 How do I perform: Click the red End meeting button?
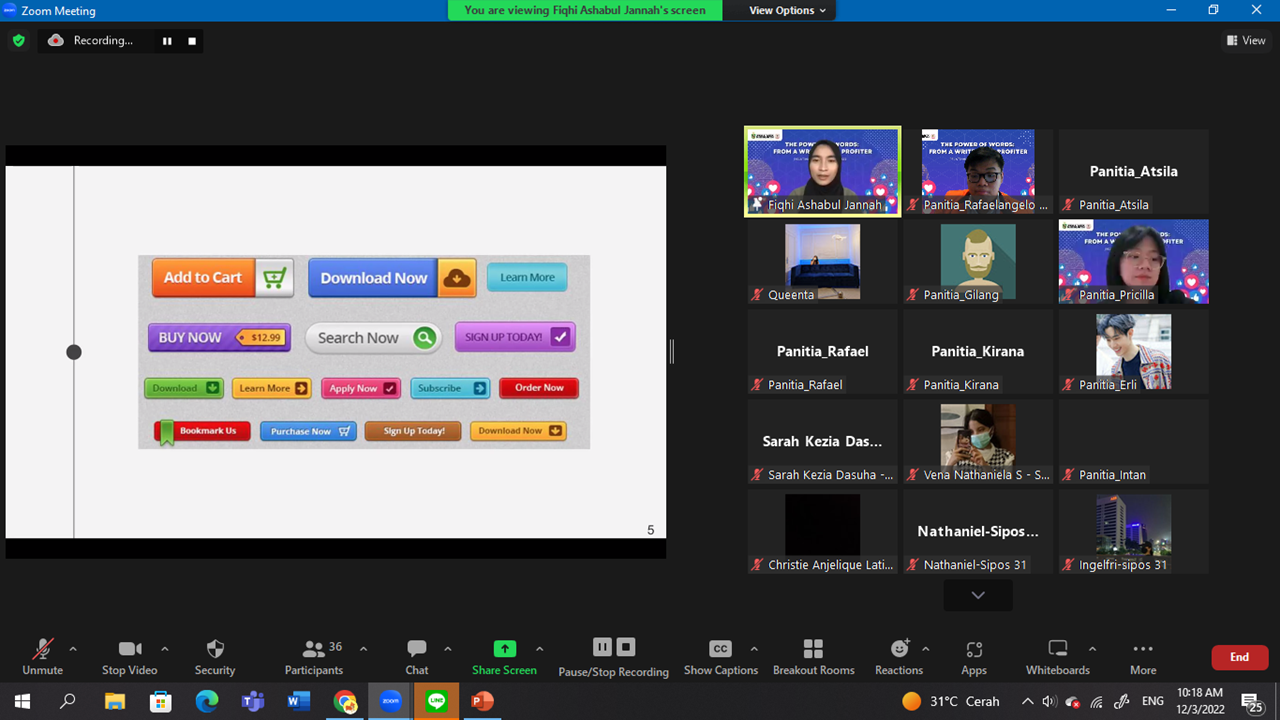tap(1239, 657)
